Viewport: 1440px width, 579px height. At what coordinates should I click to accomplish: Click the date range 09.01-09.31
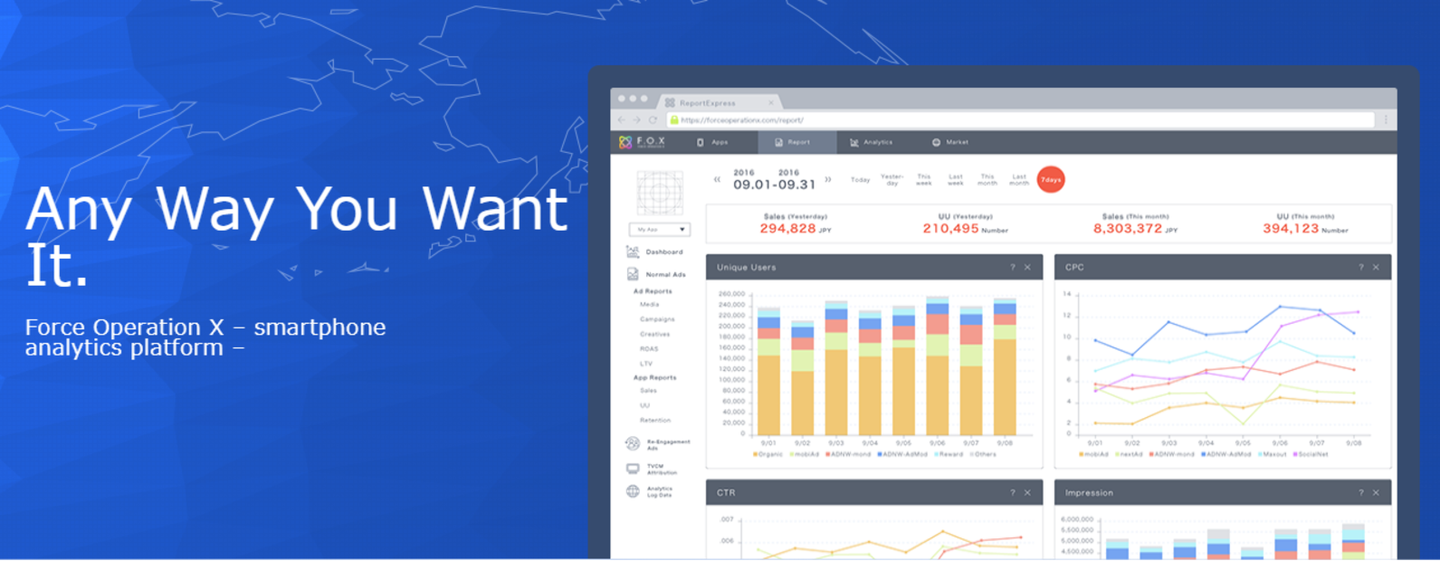click(x=775, y=184)
